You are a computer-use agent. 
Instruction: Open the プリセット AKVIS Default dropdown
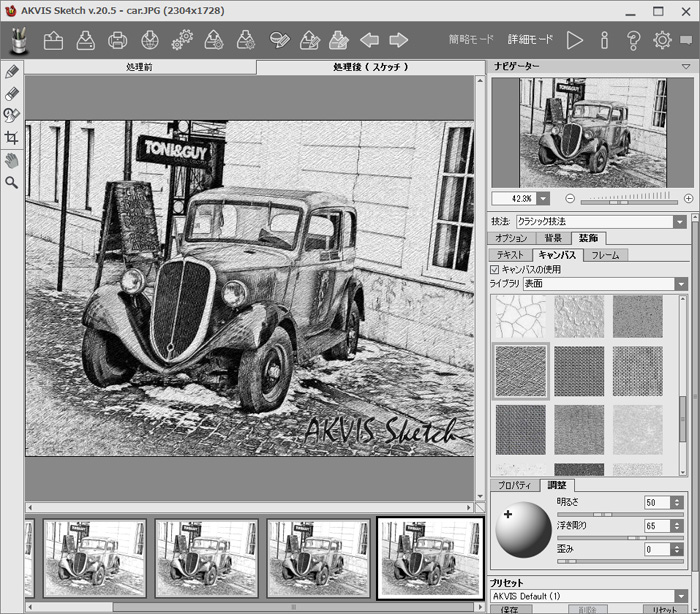(681, 596)
